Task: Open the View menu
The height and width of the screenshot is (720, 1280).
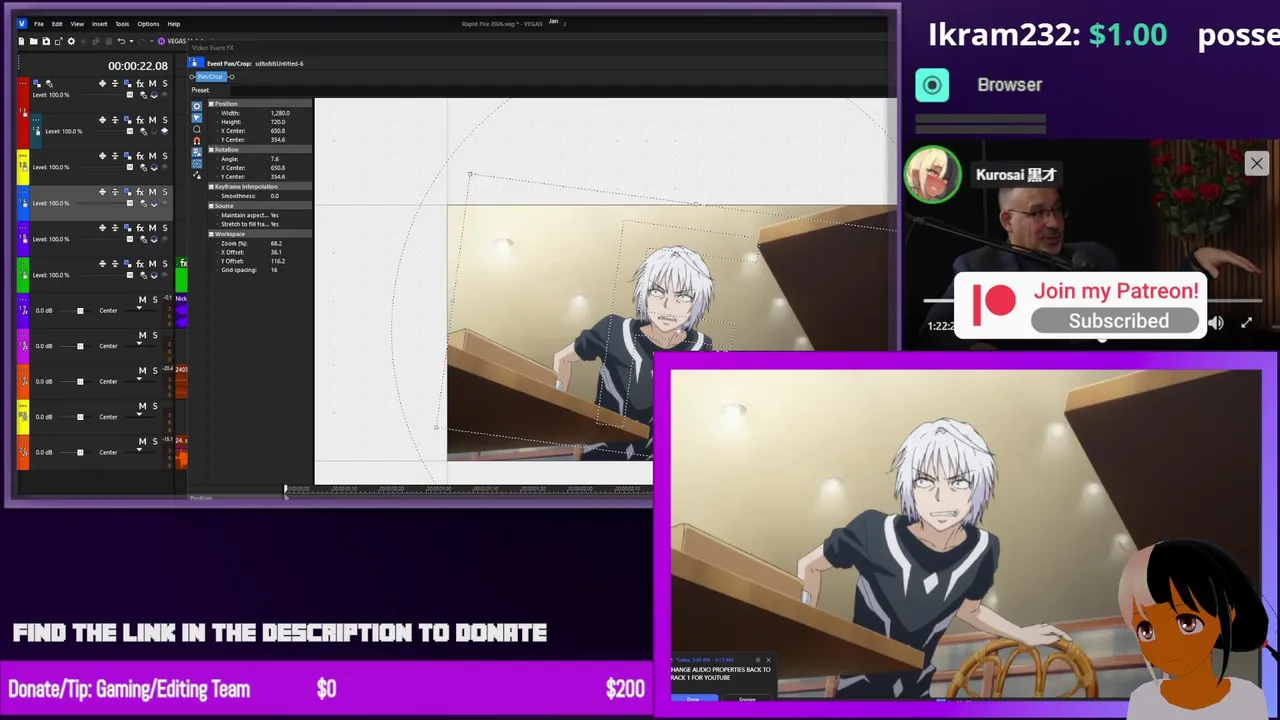Action: coord(77,24)
